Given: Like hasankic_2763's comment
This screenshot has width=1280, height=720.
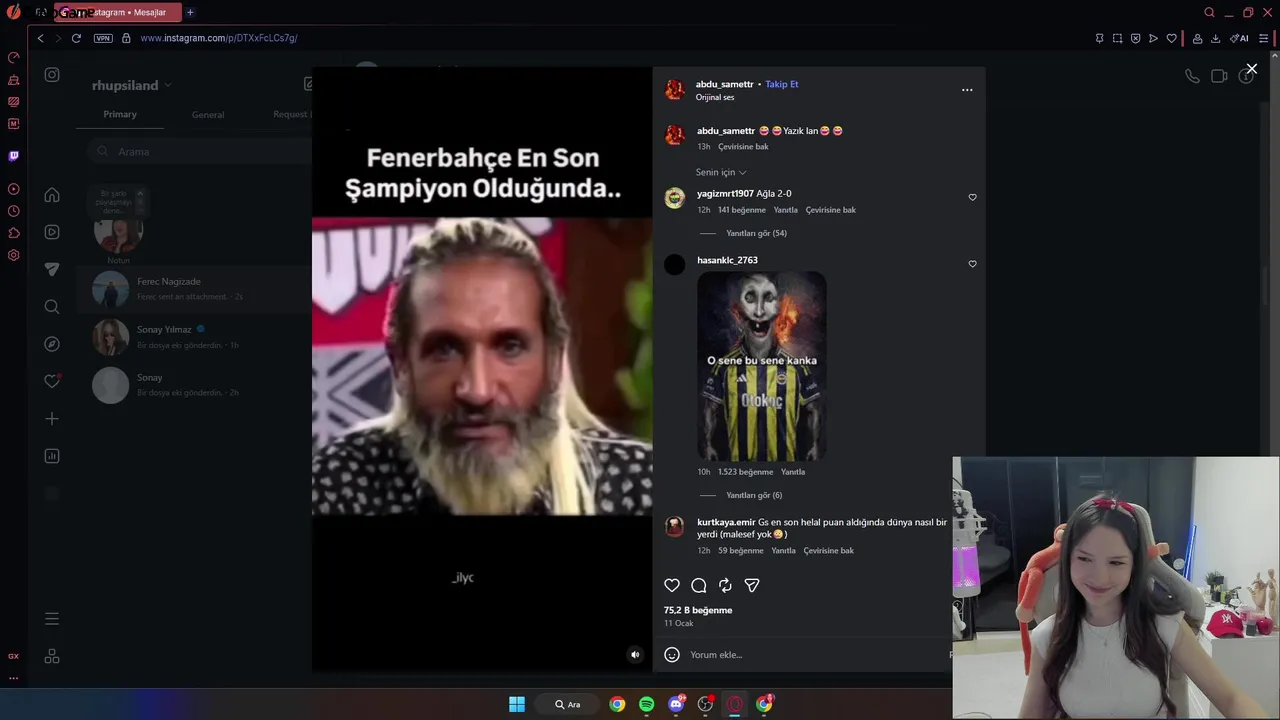Looking at the screenshot, I should click(972, 264).
